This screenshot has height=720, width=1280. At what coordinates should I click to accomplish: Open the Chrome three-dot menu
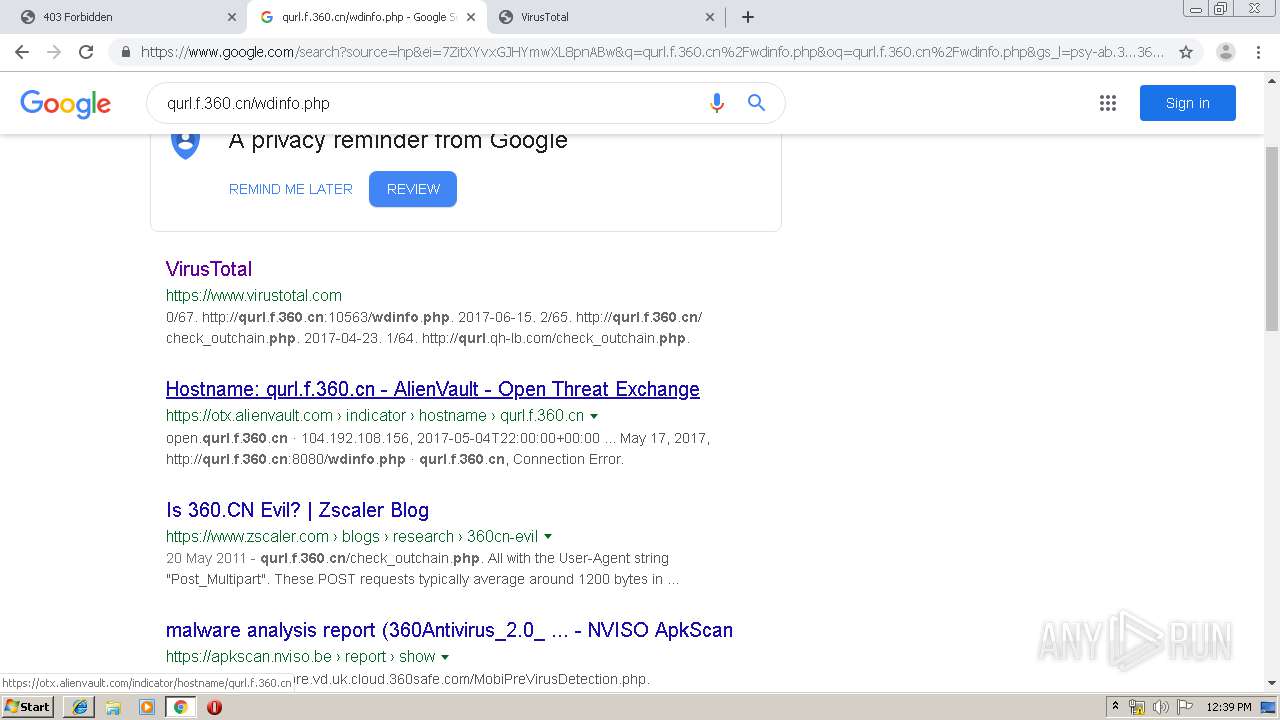(x=1258, y=52)
